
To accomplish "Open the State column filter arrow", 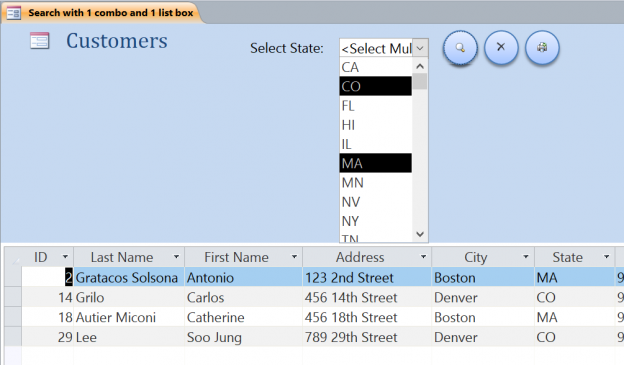I will (x=606, y=257).
